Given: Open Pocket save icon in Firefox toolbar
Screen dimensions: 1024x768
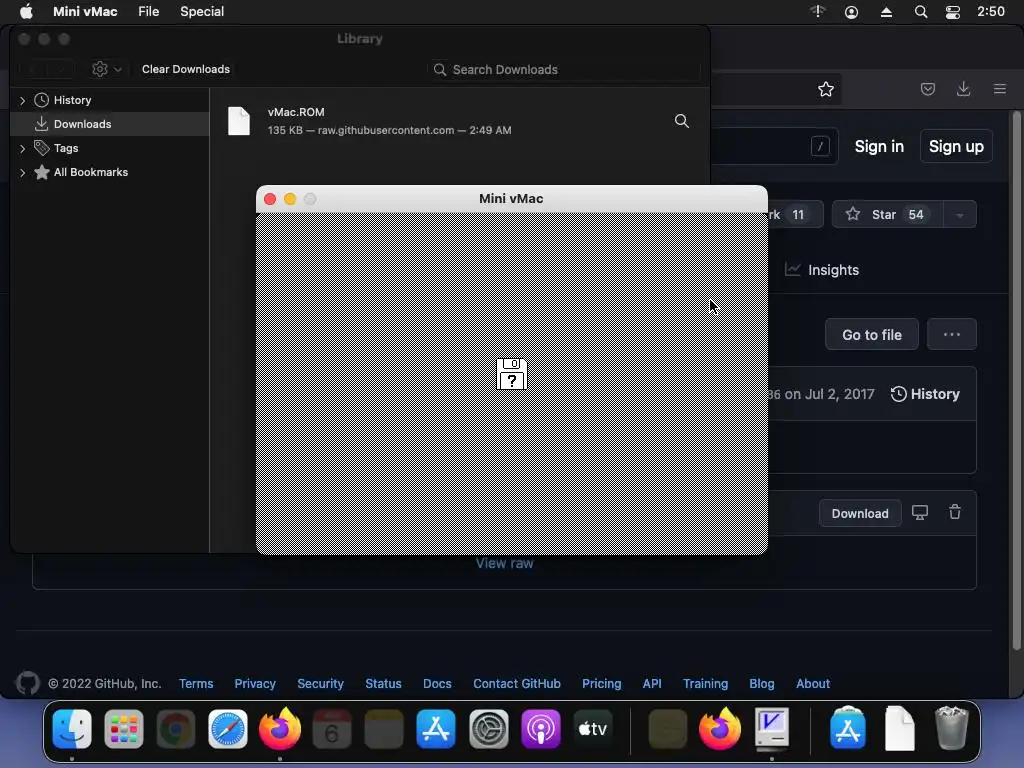Looking at the screenshot, I should [927, 89].
